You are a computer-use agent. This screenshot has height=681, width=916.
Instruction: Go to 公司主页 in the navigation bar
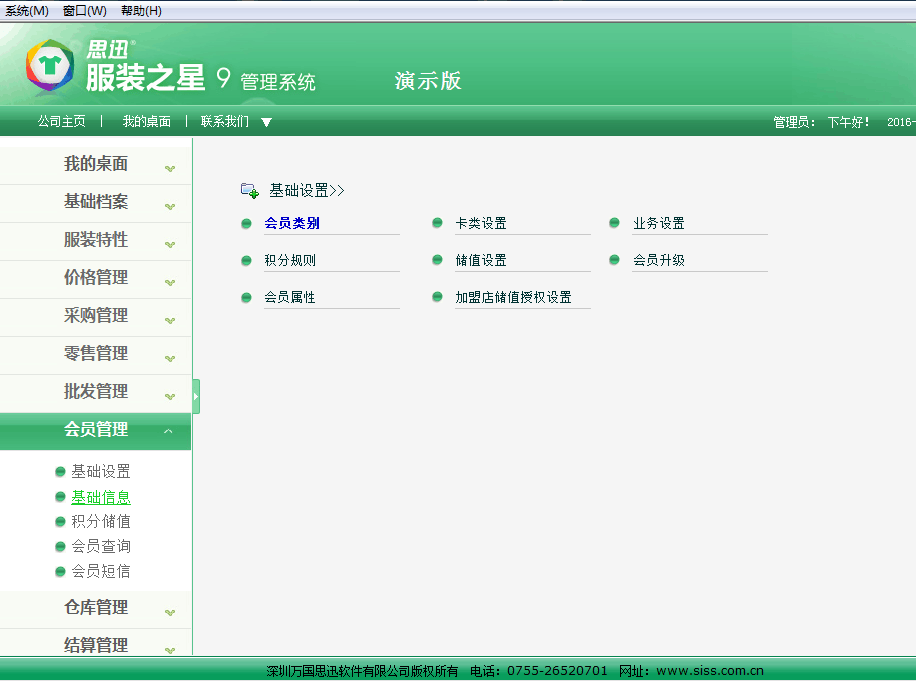pos(61,121)
